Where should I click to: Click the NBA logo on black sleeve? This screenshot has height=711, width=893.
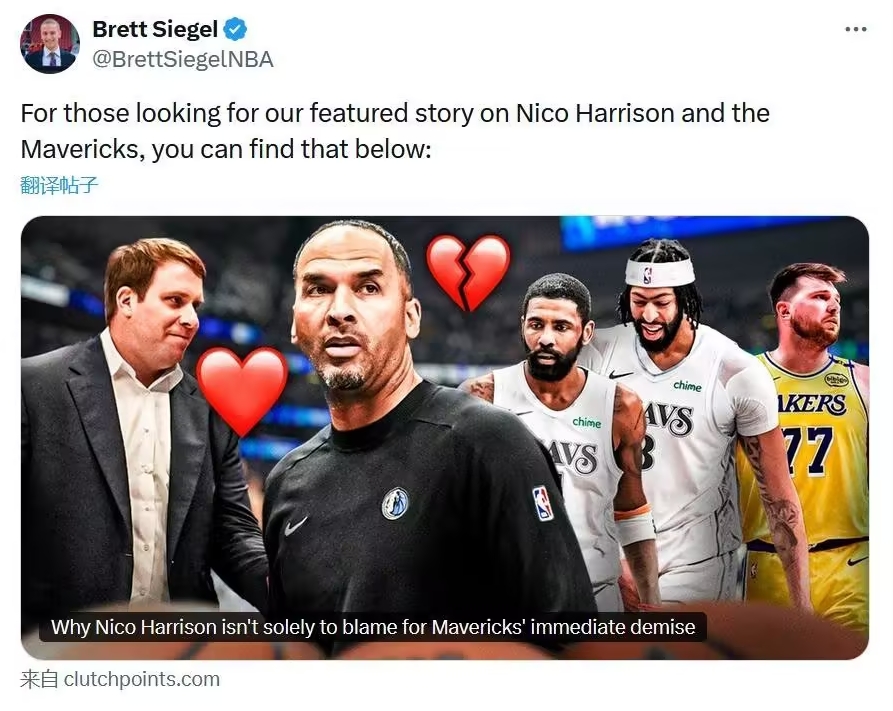tap(543, 503)
